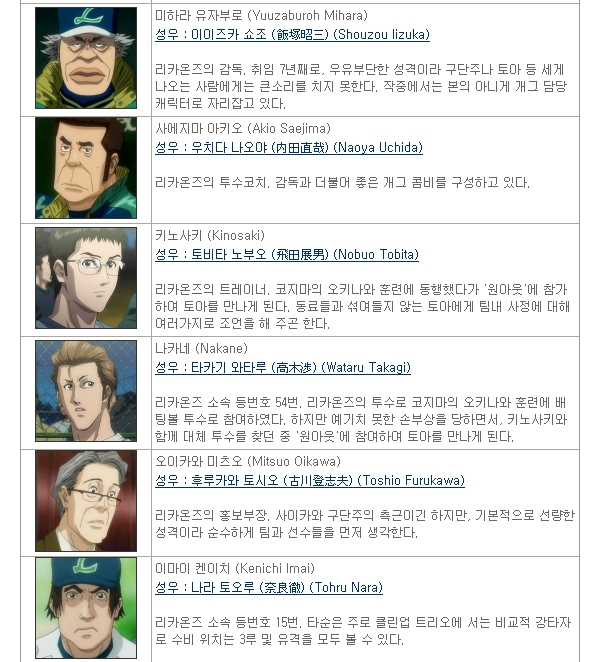Click the Nakane name heading
Viewport: 591px width, 662px height.
pyautogui.click(x=201, y=348)
